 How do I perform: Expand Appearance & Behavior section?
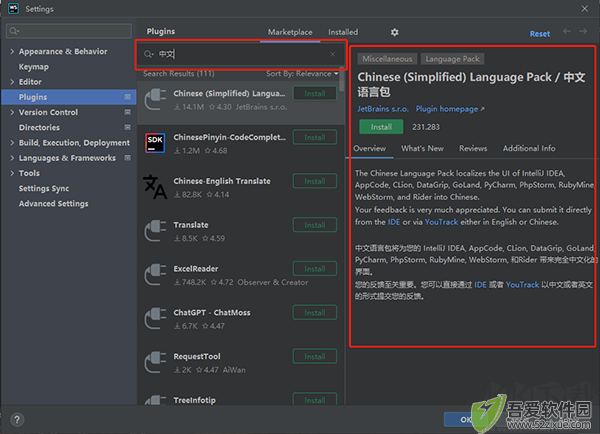(12, 51)
